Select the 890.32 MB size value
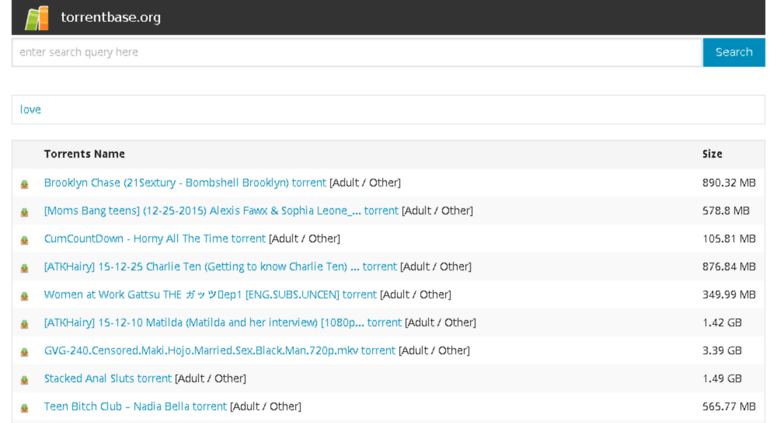The height and width of the screenshot is (423, 777). click(x=728, y=183)
